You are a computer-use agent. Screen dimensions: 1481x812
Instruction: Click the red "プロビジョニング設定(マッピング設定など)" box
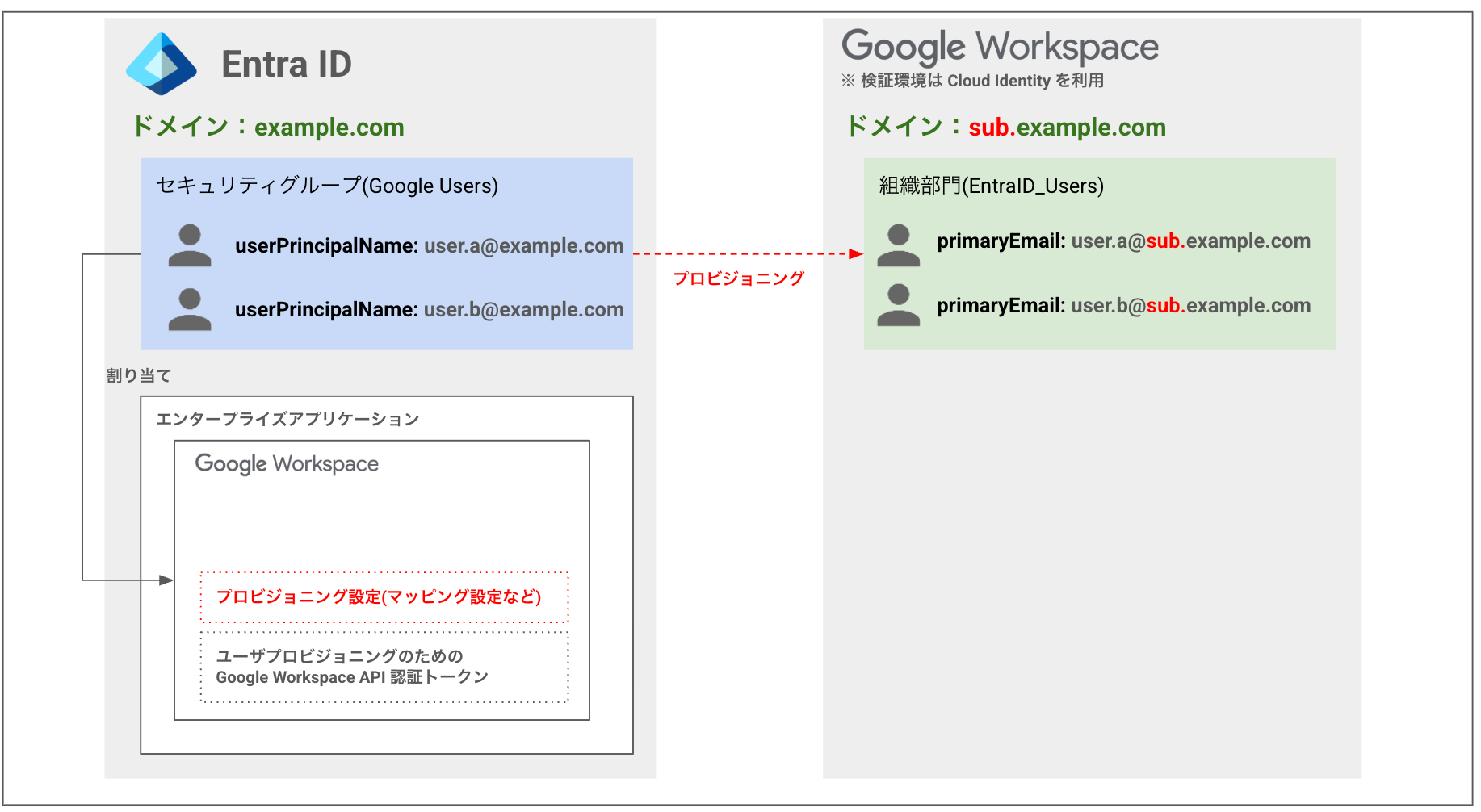coord(384,597)
